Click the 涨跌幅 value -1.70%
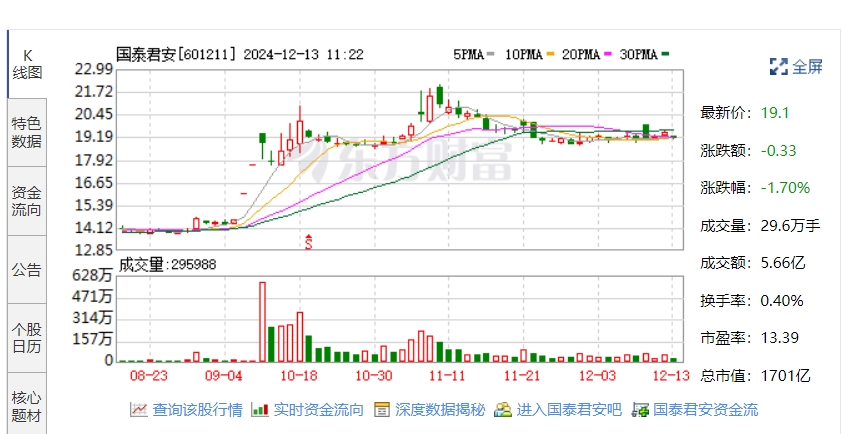The width and height of the screenshot is (842, 434). click(x=785, y=188)
